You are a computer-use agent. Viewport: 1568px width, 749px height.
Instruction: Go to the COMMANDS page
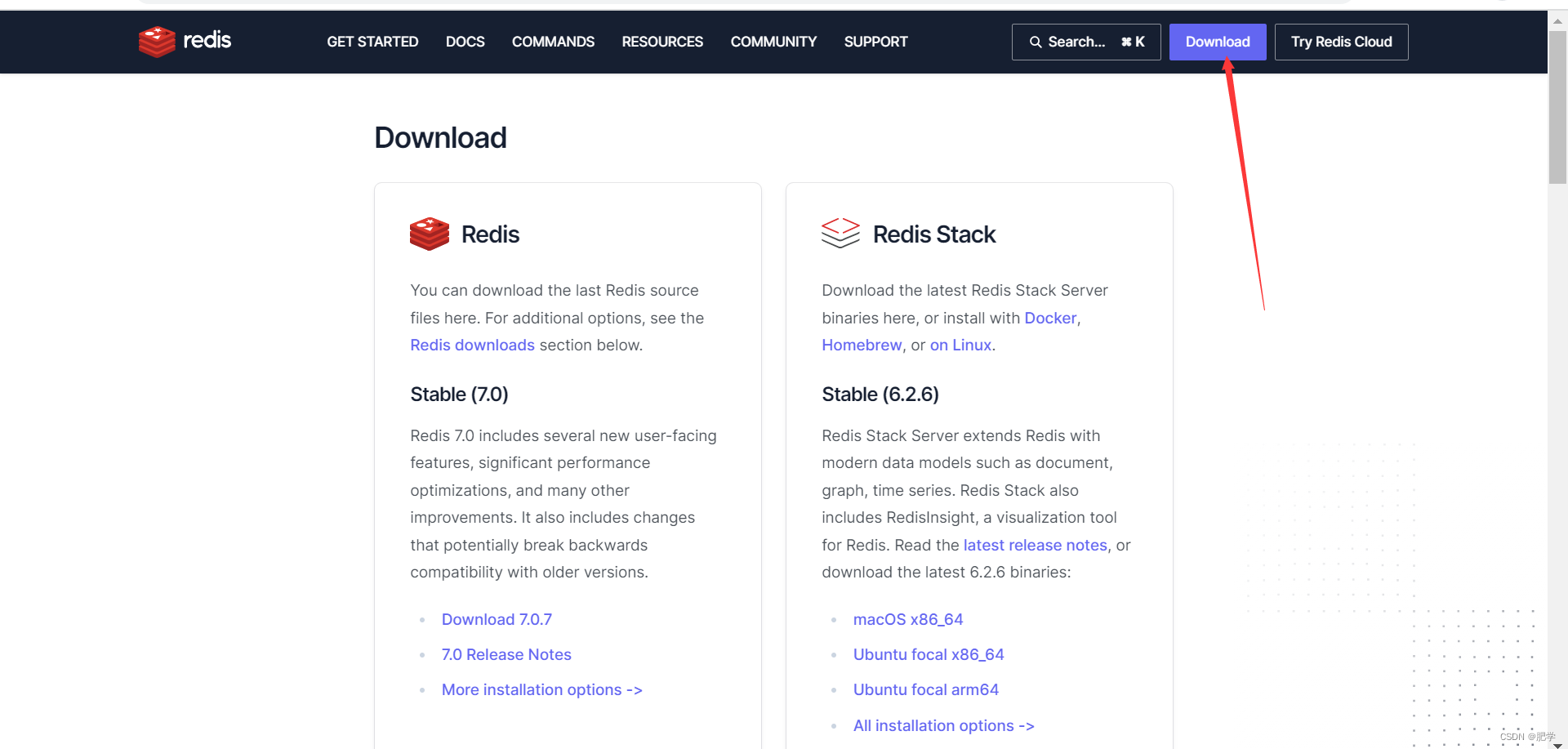point(553,42)
